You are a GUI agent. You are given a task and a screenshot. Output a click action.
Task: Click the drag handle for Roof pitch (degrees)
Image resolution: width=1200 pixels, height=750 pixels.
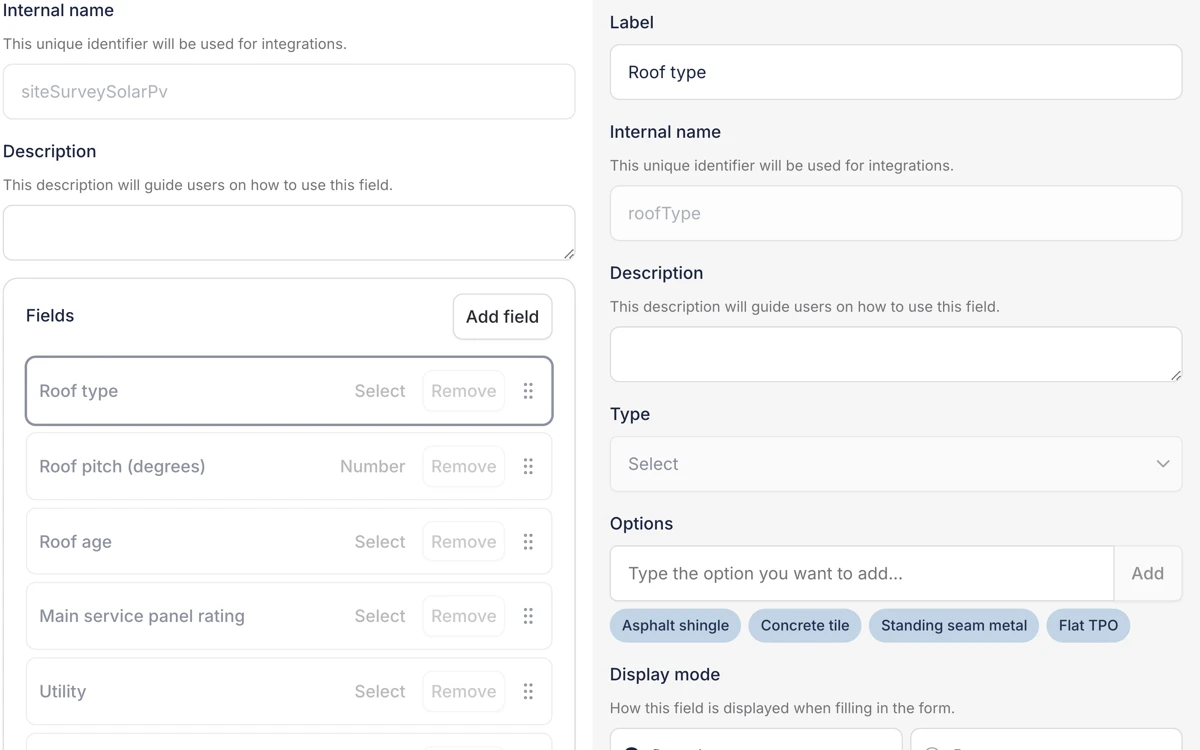click(528, 466)
